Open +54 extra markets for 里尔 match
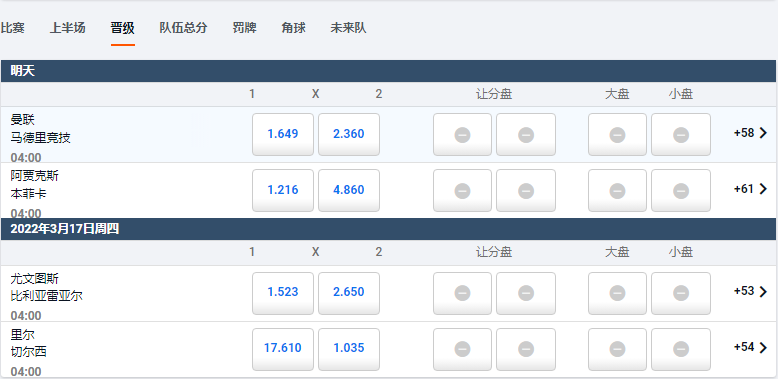This screenshot has width=778, height=379. 751,347
